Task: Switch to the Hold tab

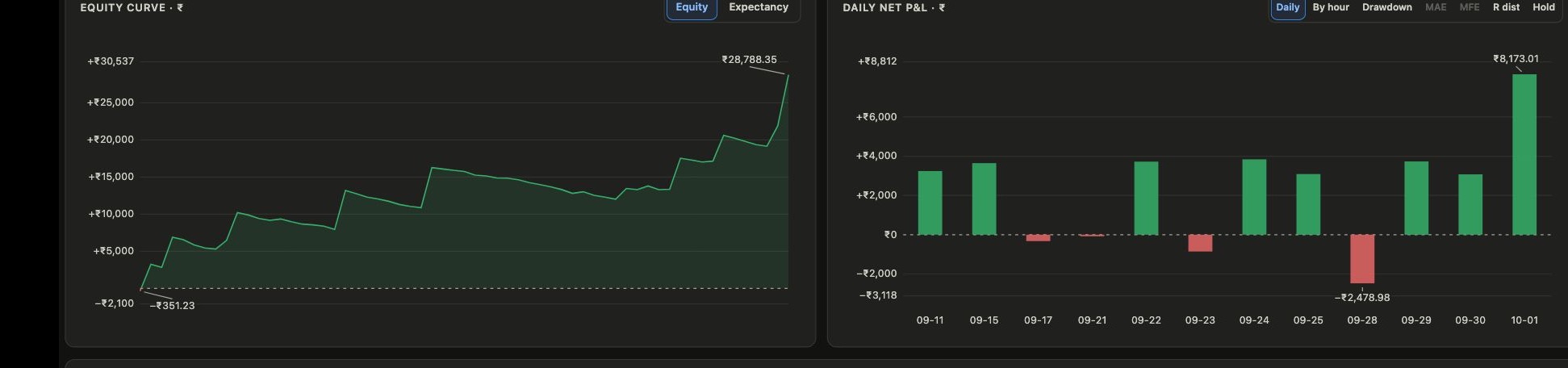Action: 1544,7
